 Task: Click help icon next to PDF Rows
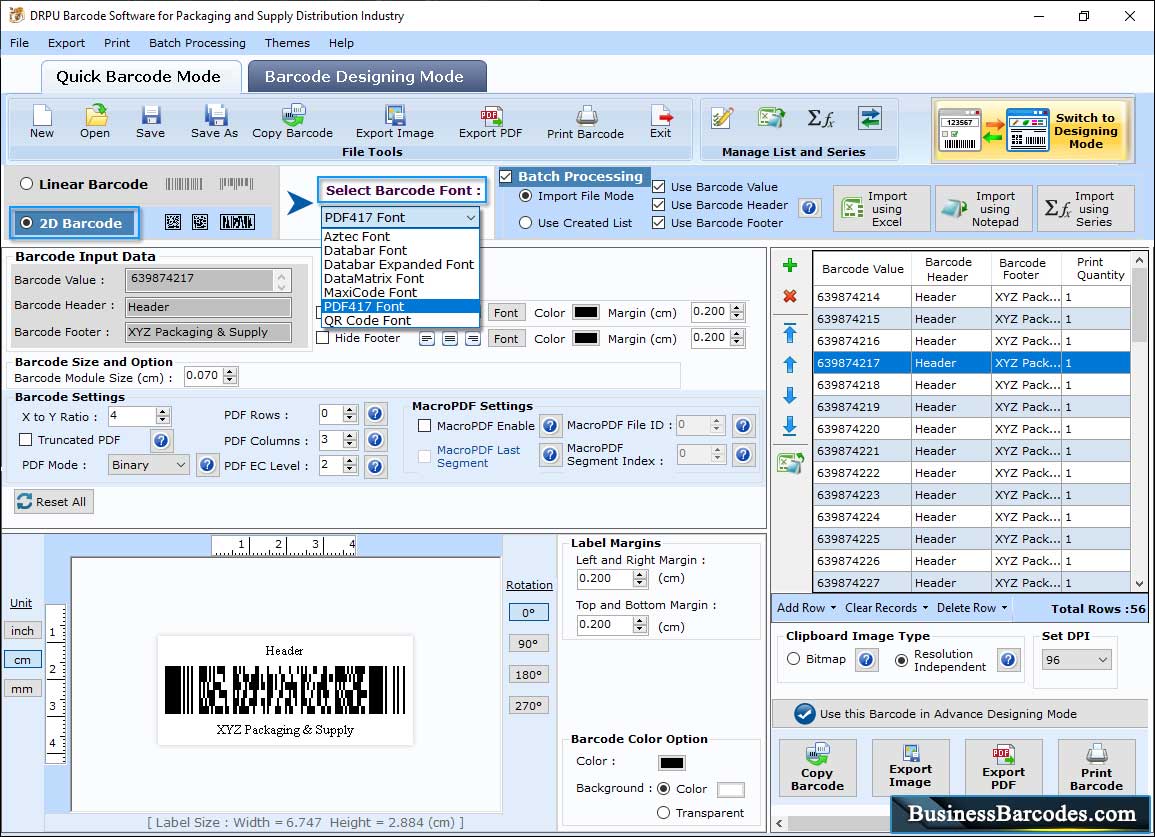point(375,414)
